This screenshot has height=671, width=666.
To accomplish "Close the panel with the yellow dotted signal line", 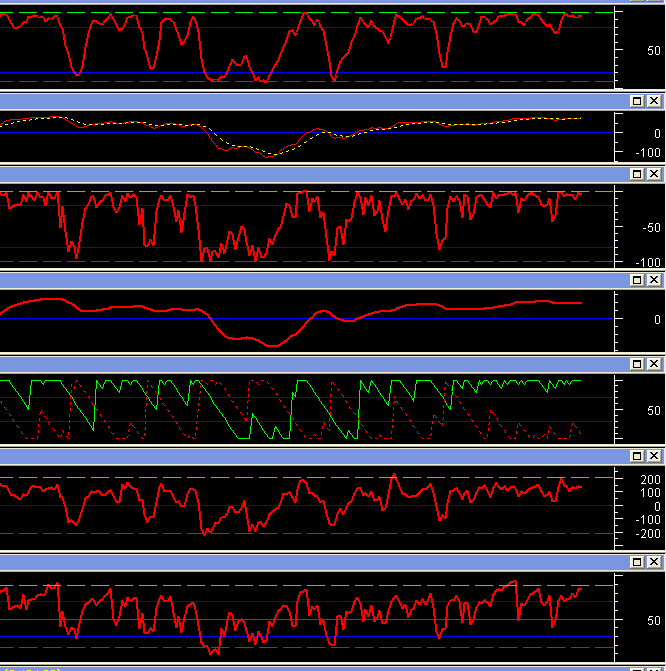I will click(x=654, y=101).
